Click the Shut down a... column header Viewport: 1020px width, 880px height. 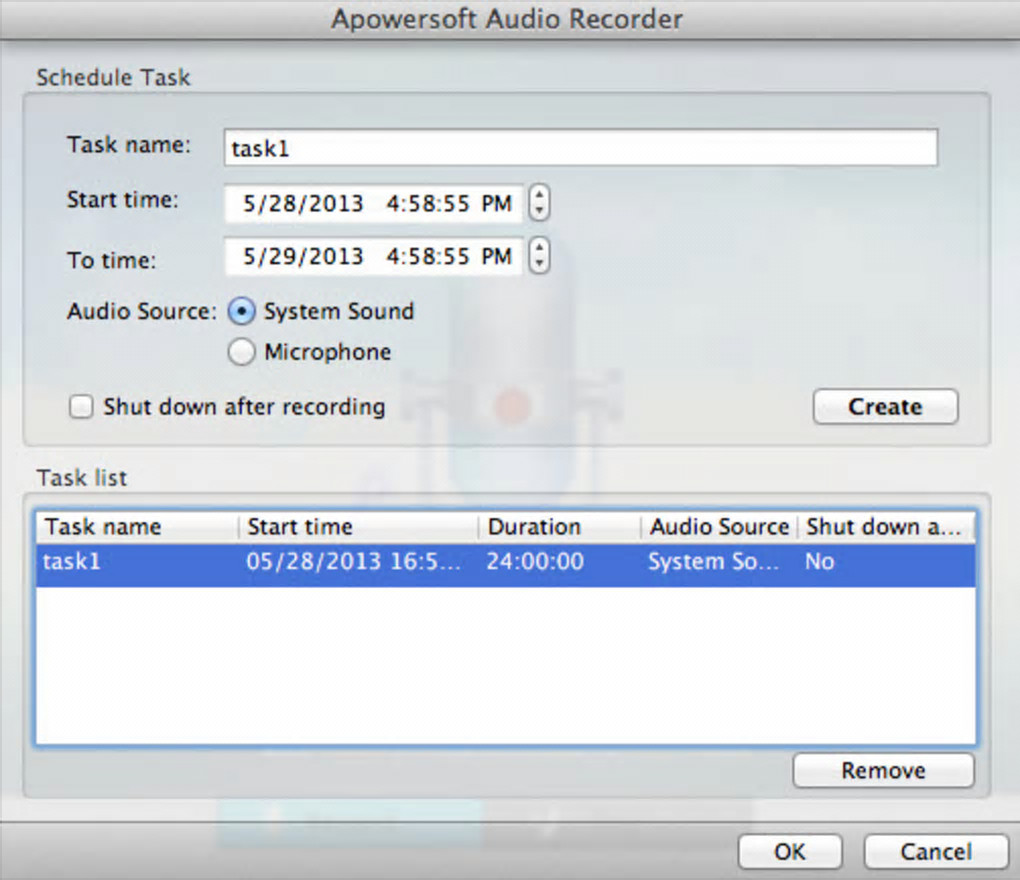coord(886,527)
